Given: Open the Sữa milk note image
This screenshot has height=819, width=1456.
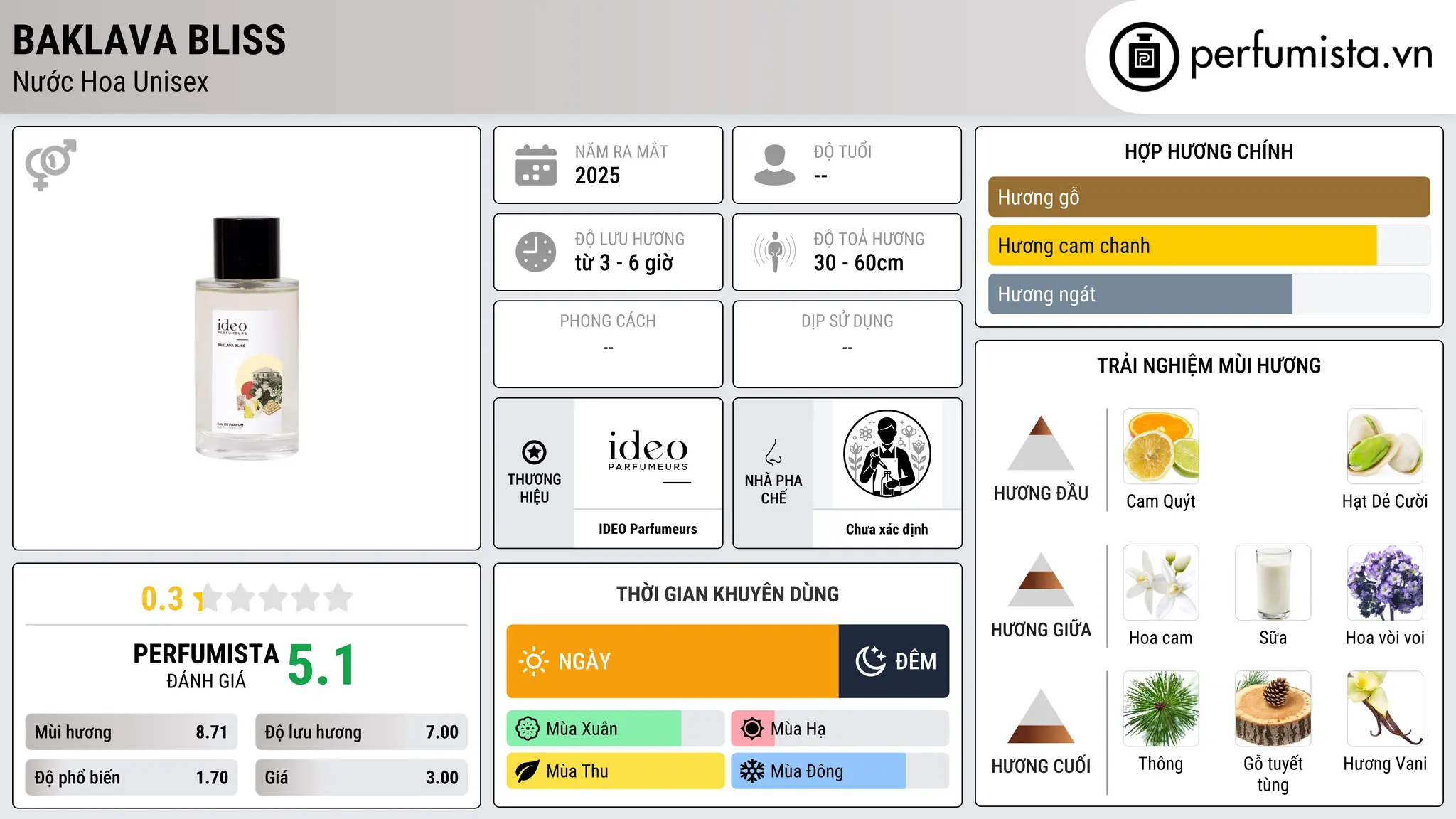Looking at the screenshot, I should (x=1273, y=583).
